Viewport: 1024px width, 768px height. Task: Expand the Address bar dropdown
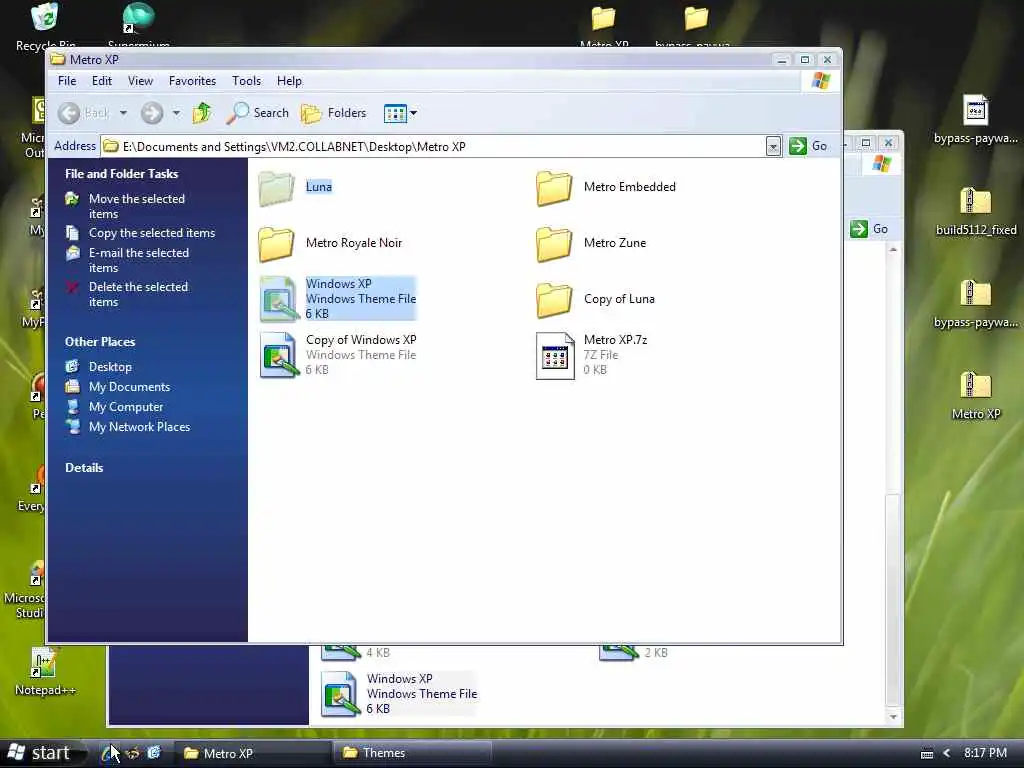coord(773,146)
